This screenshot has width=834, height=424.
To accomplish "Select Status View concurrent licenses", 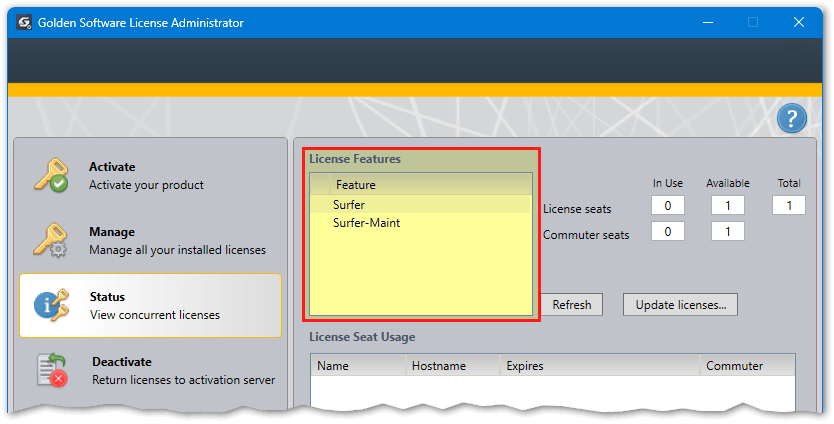I will [x=151, y=305].
